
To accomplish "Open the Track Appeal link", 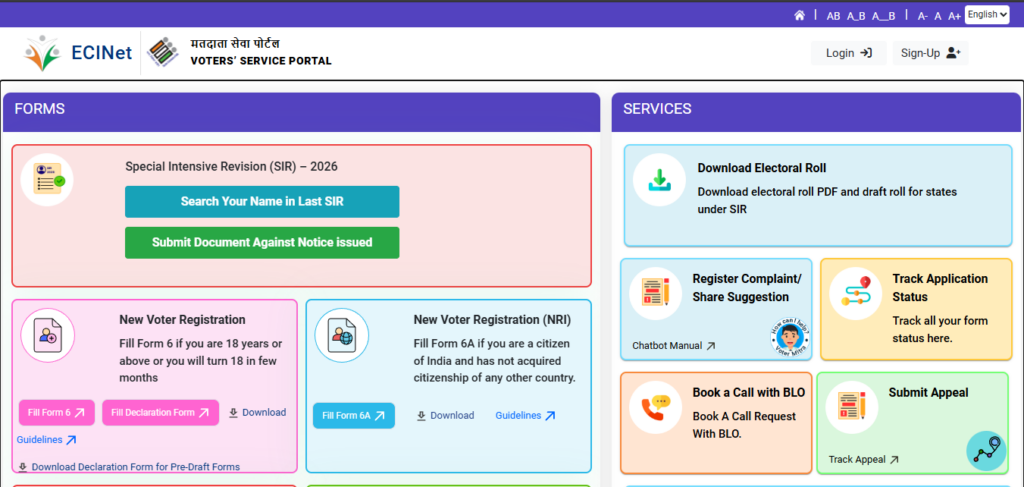I will click(x=863, y=460).
